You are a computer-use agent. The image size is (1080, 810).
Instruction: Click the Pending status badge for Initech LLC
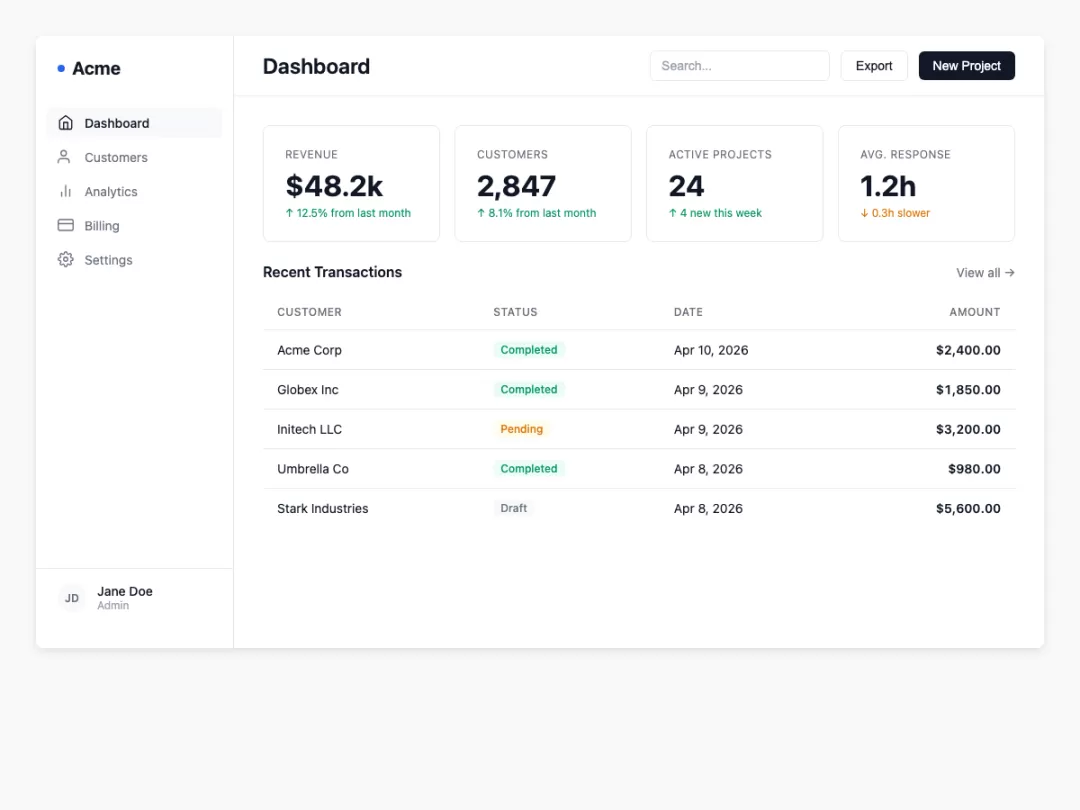point(521,429)
